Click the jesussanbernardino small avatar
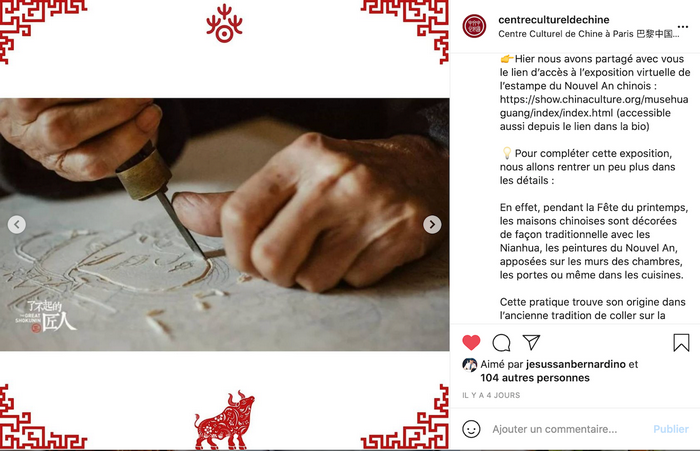The height and width of the screenshot is (451, 700). tap(470, 365)
